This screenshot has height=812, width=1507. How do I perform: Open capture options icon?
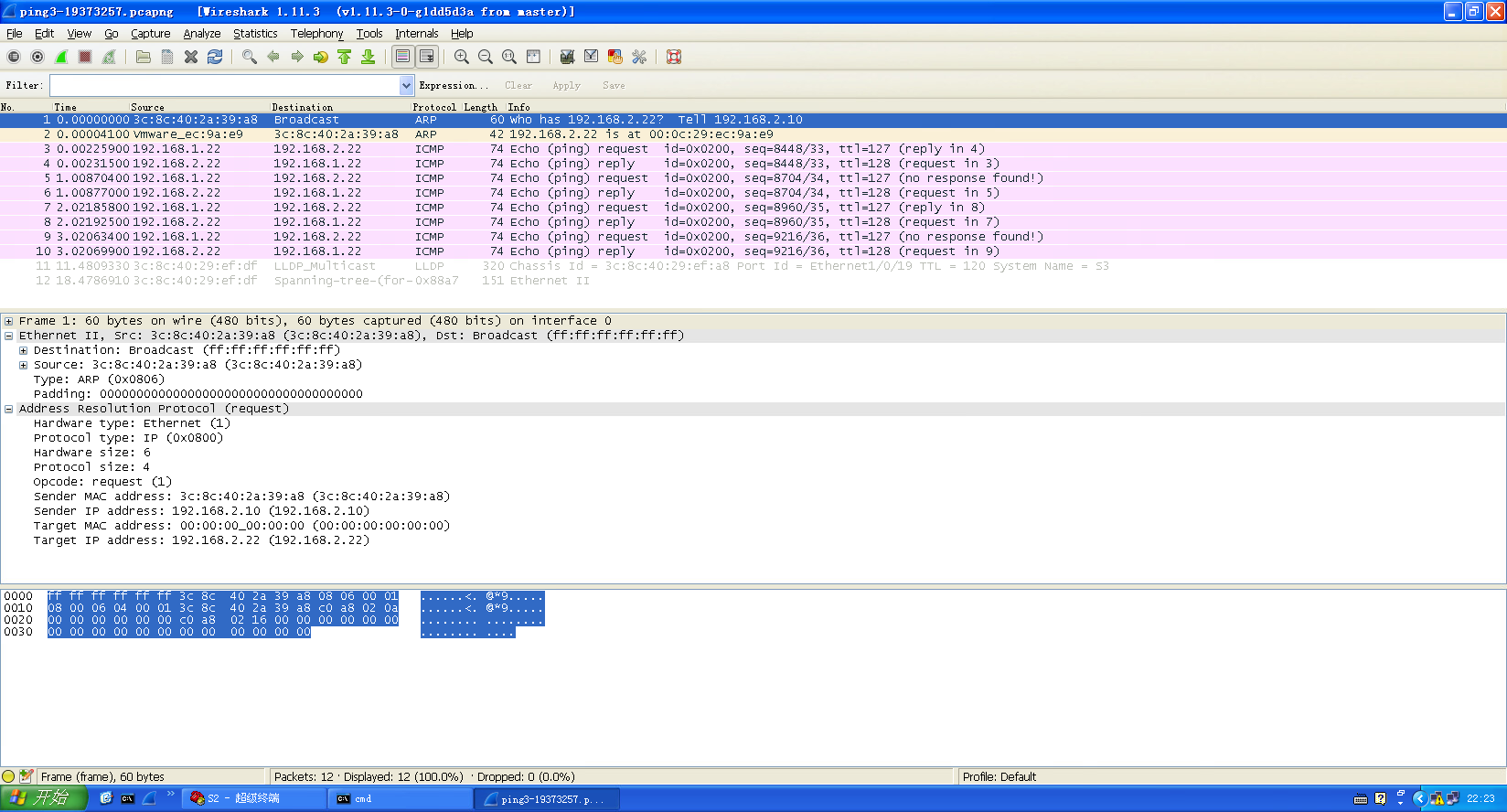[37, 57]
